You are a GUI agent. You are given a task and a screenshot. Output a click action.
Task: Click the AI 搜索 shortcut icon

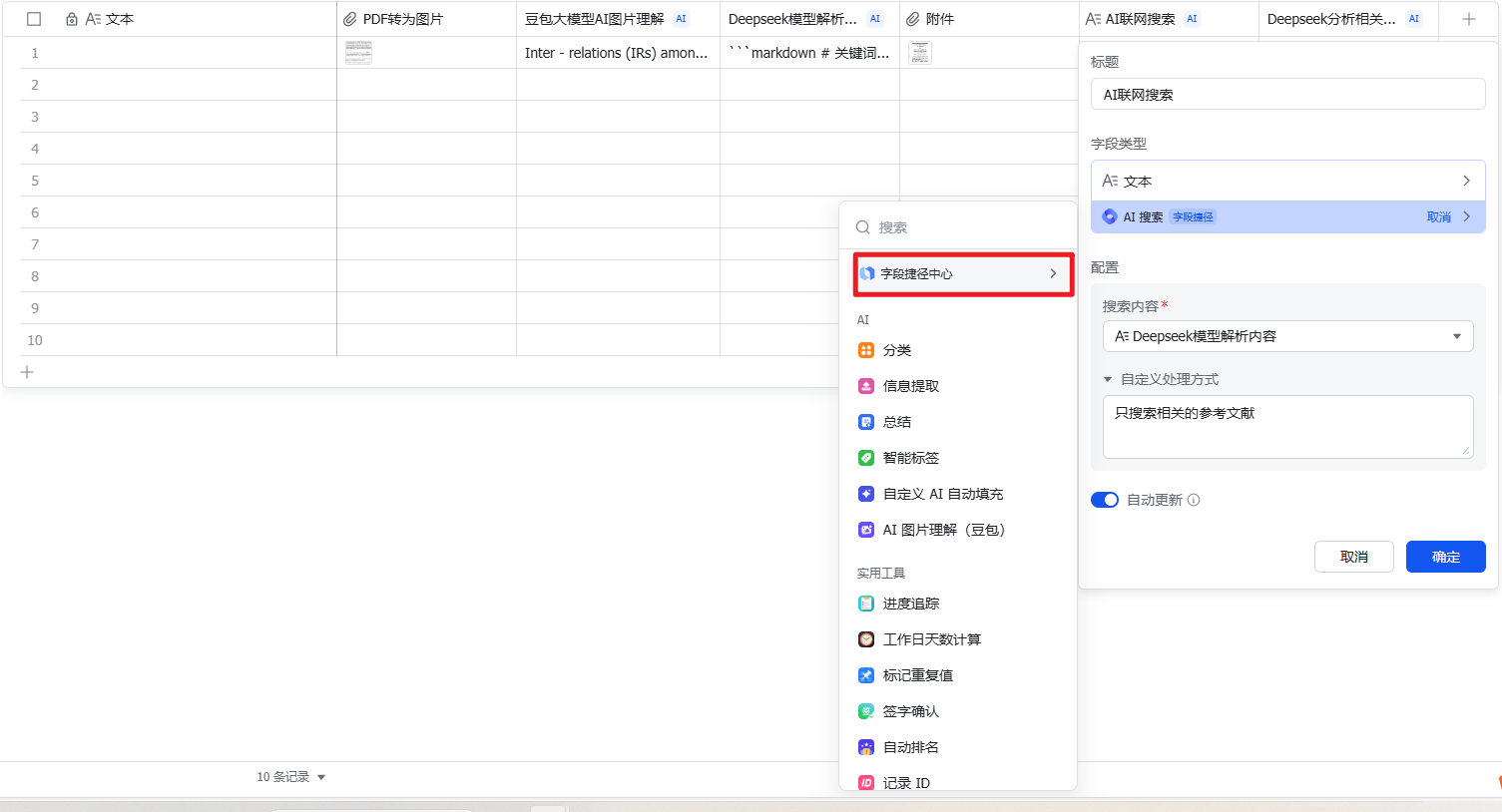click(x=1110, y=216)
